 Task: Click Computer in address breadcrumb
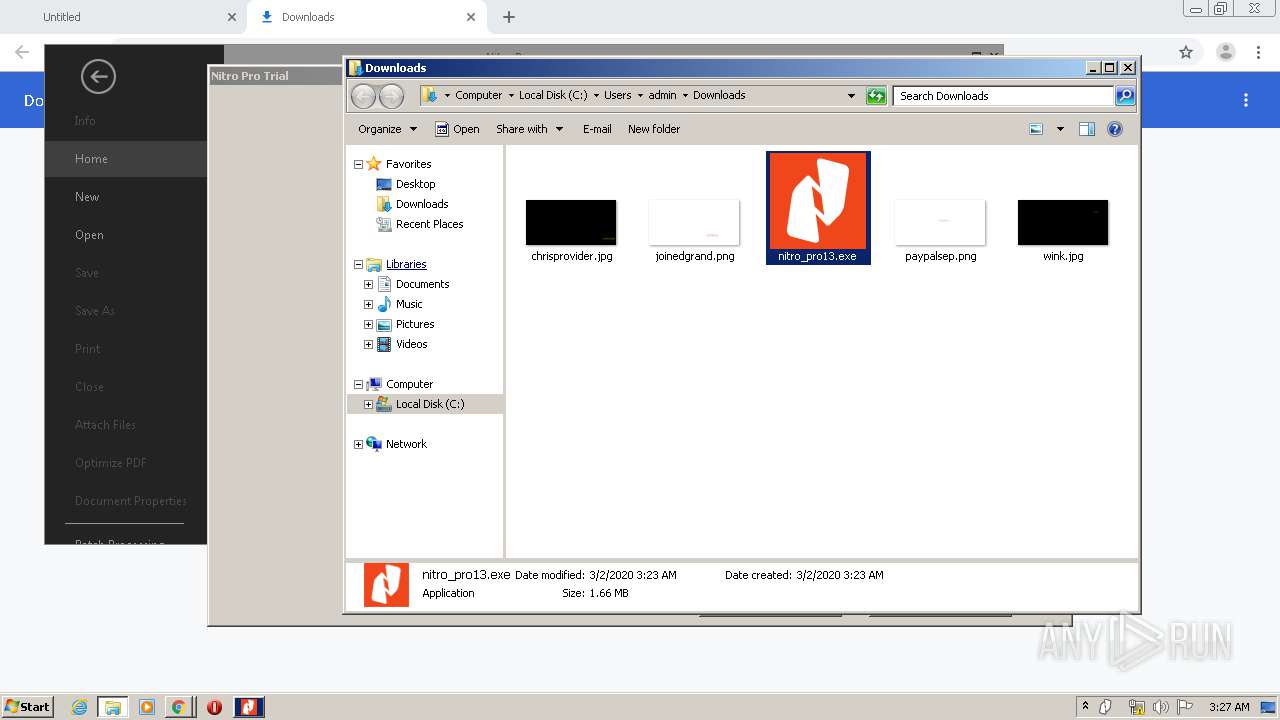pos(479,96)
